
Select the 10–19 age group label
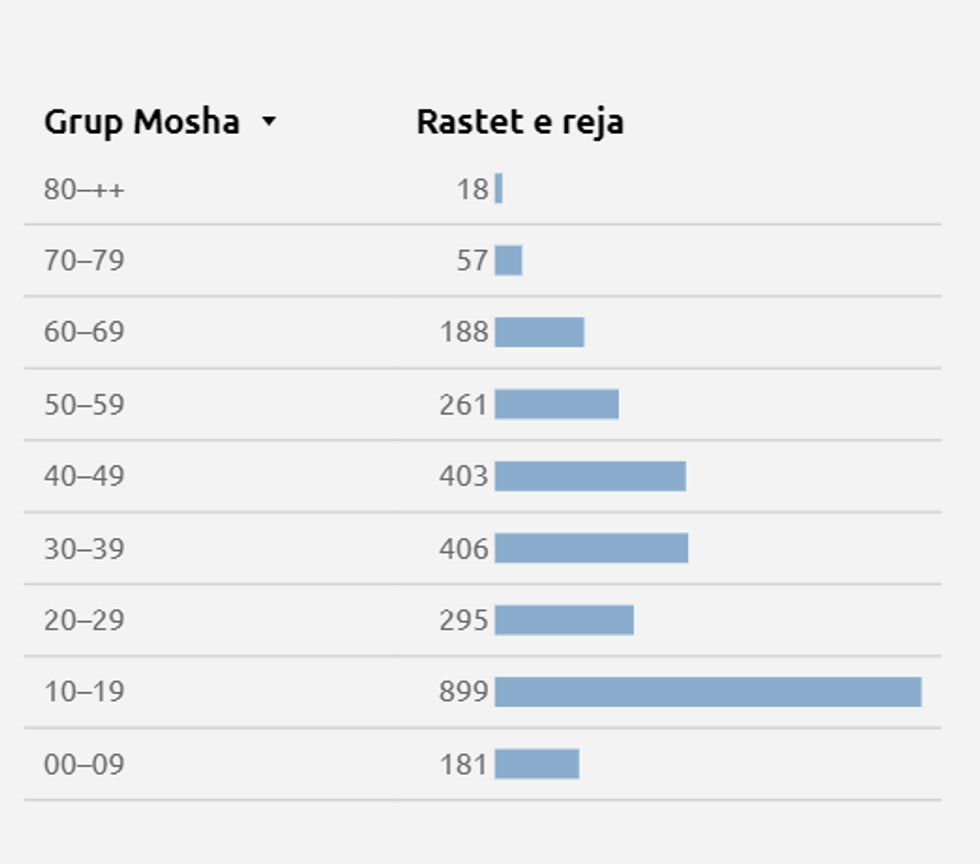(84, 692)
